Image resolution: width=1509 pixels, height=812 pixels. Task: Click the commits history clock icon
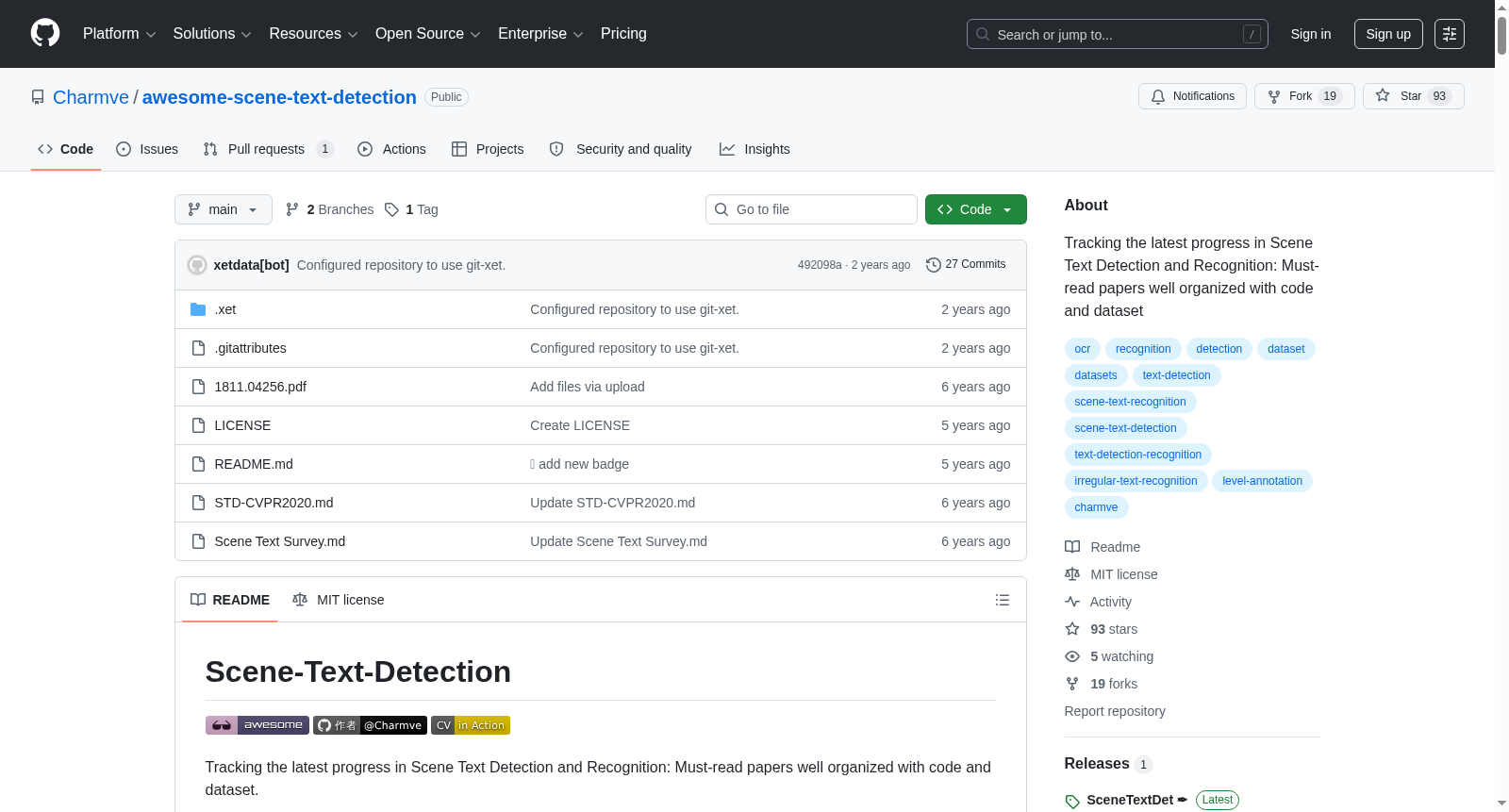(x=934, y=265)
